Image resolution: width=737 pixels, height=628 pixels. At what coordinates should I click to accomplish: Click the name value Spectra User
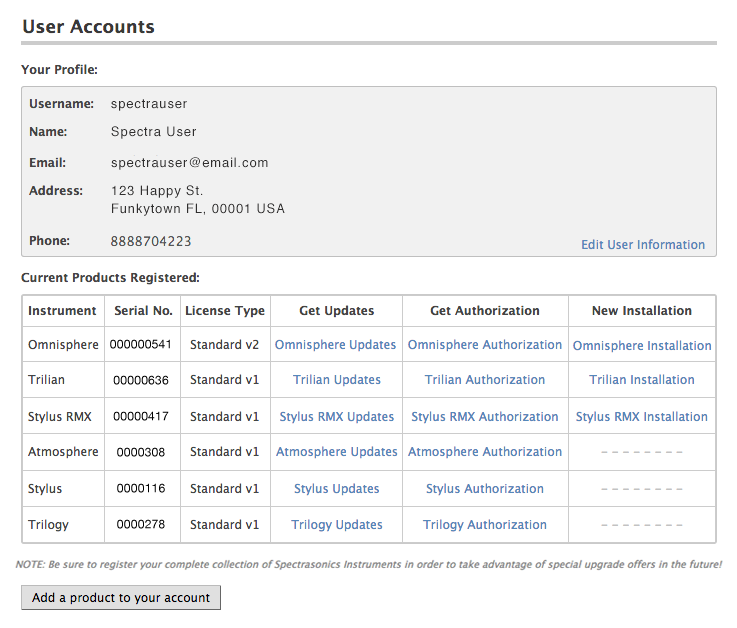point(153,132)
